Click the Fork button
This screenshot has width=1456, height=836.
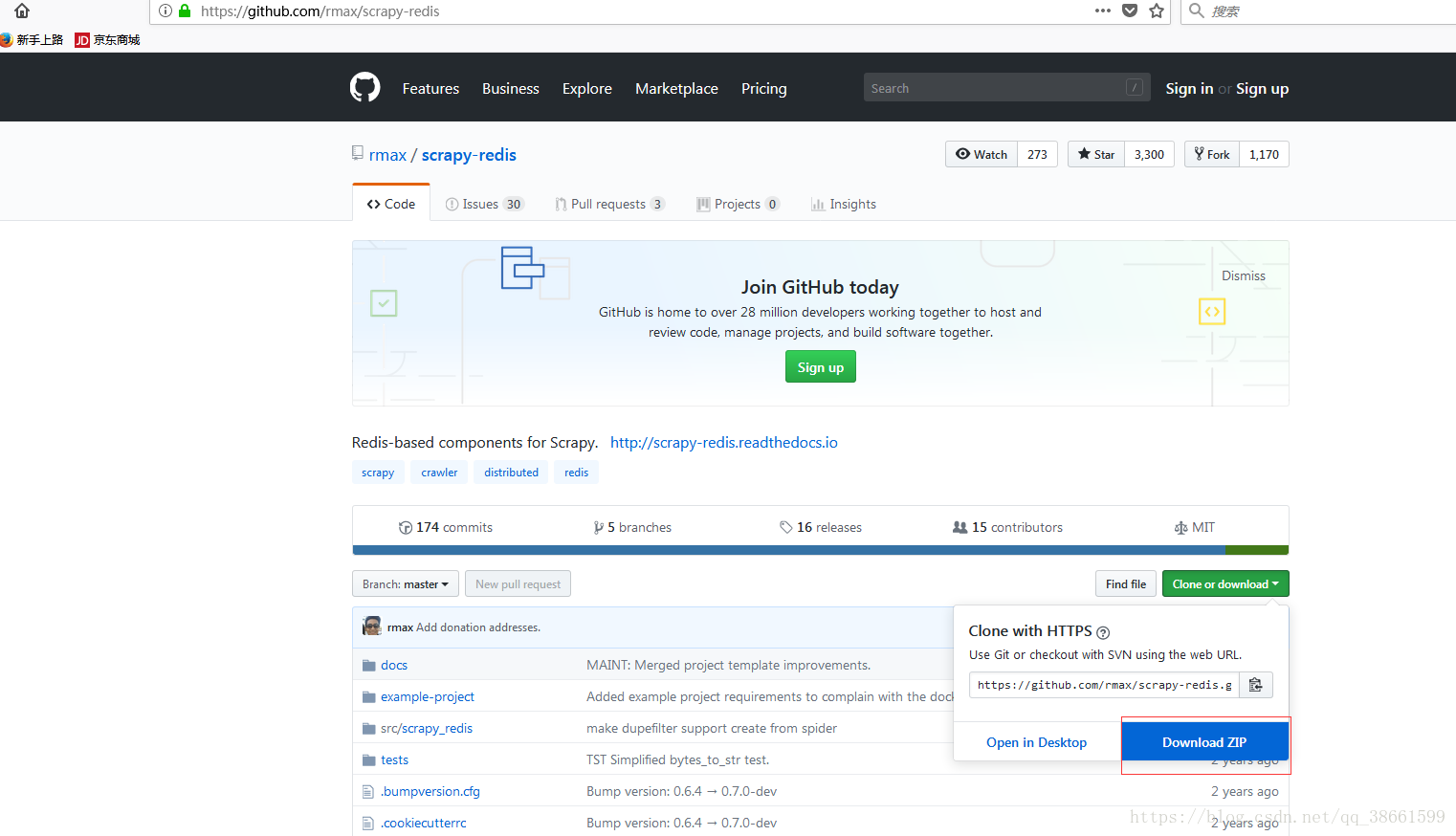pos(1212,154)
